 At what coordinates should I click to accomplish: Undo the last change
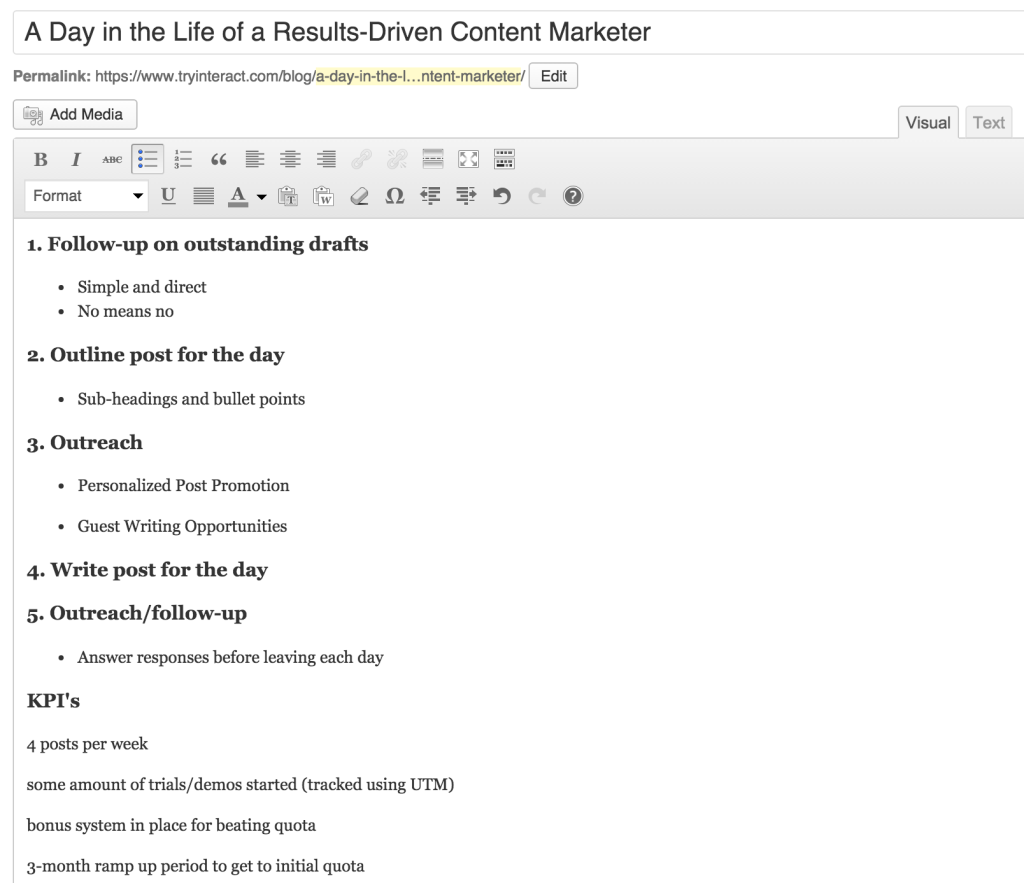[502, 196]
